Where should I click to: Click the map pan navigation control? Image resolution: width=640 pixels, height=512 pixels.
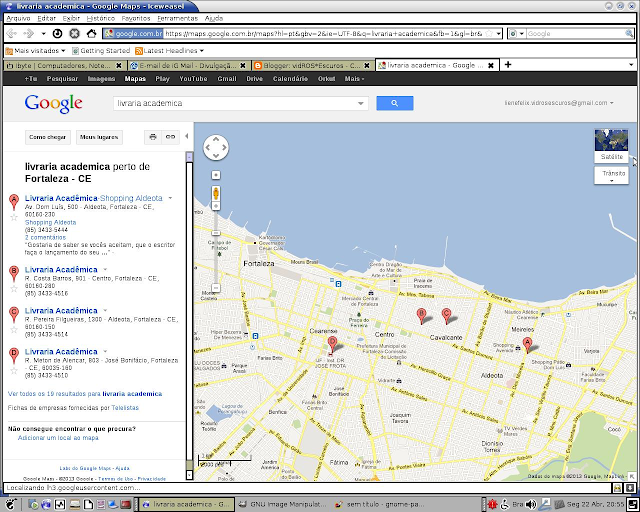(216, 147)
